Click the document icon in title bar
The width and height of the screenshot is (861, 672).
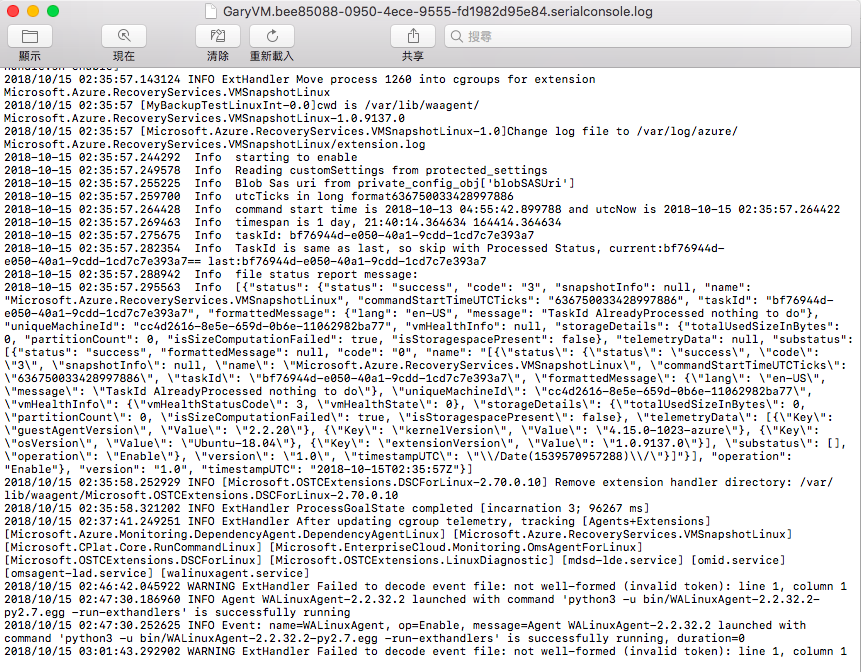210,12
